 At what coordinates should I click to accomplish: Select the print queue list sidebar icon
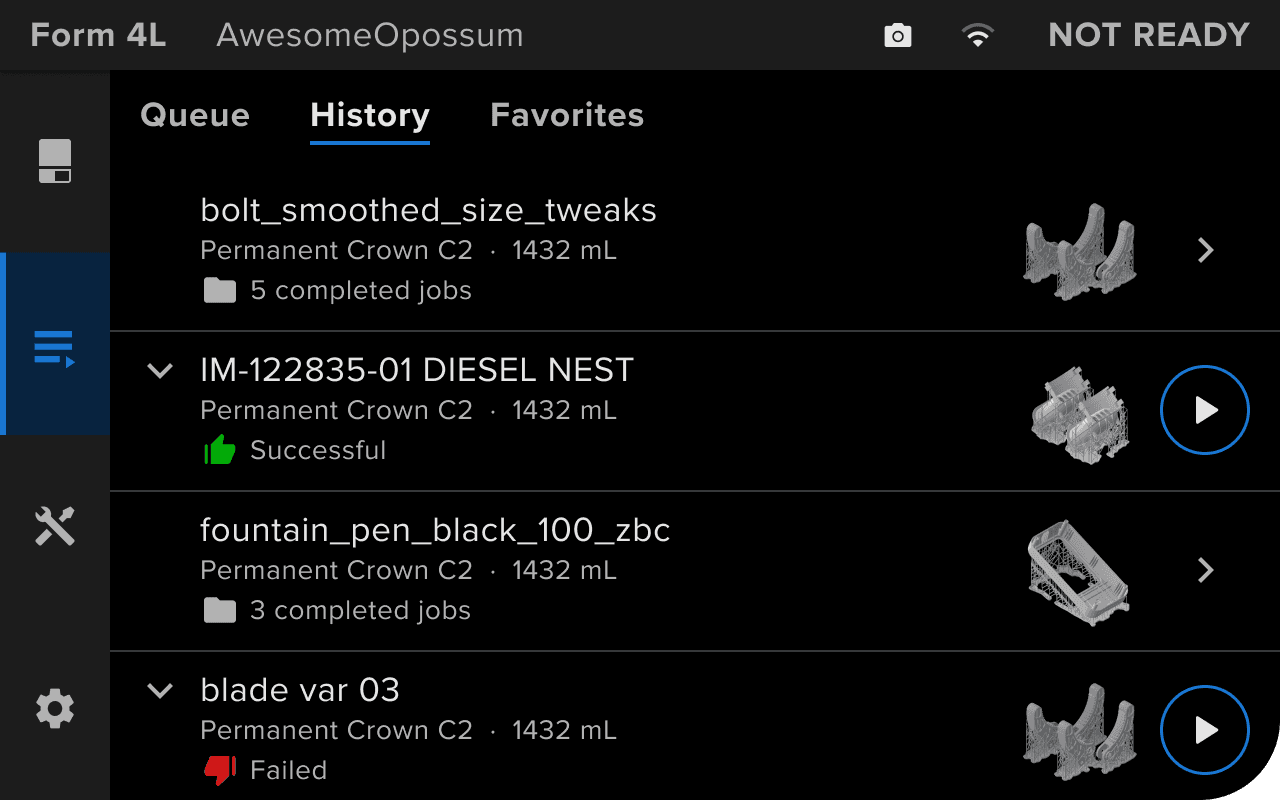point(55,348)
